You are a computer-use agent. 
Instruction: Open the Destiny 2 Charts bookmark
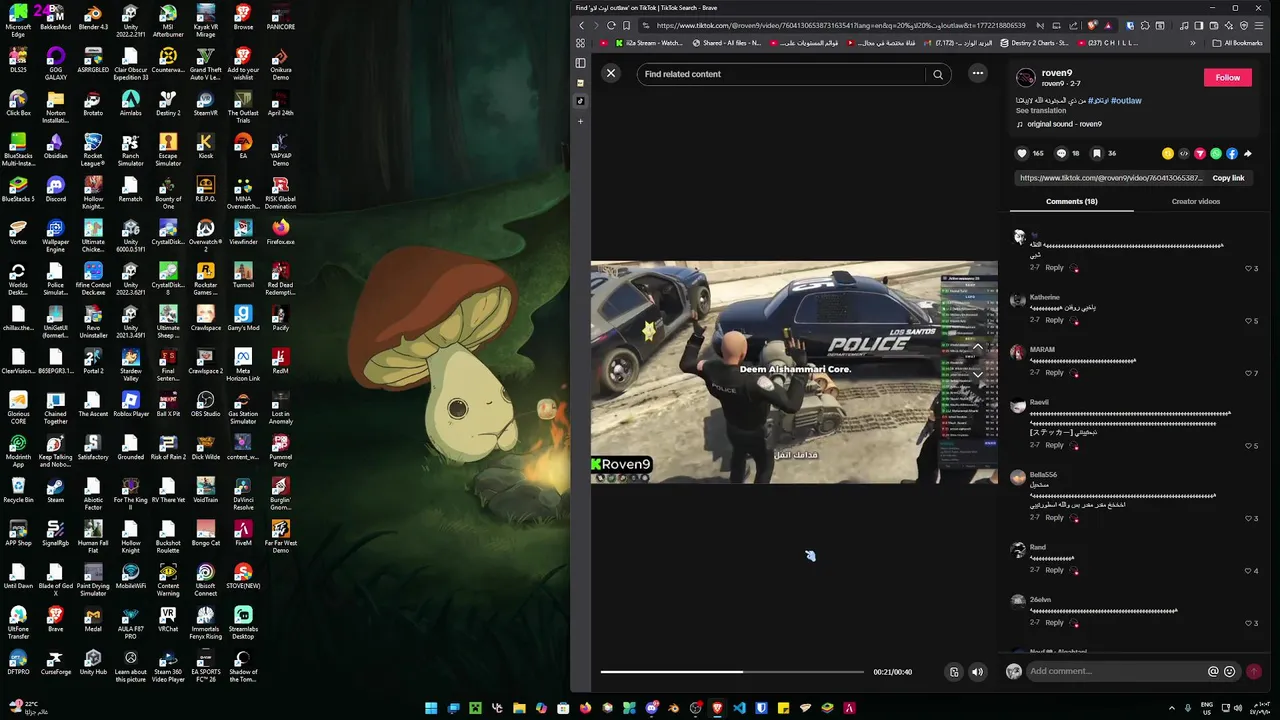1033,43
